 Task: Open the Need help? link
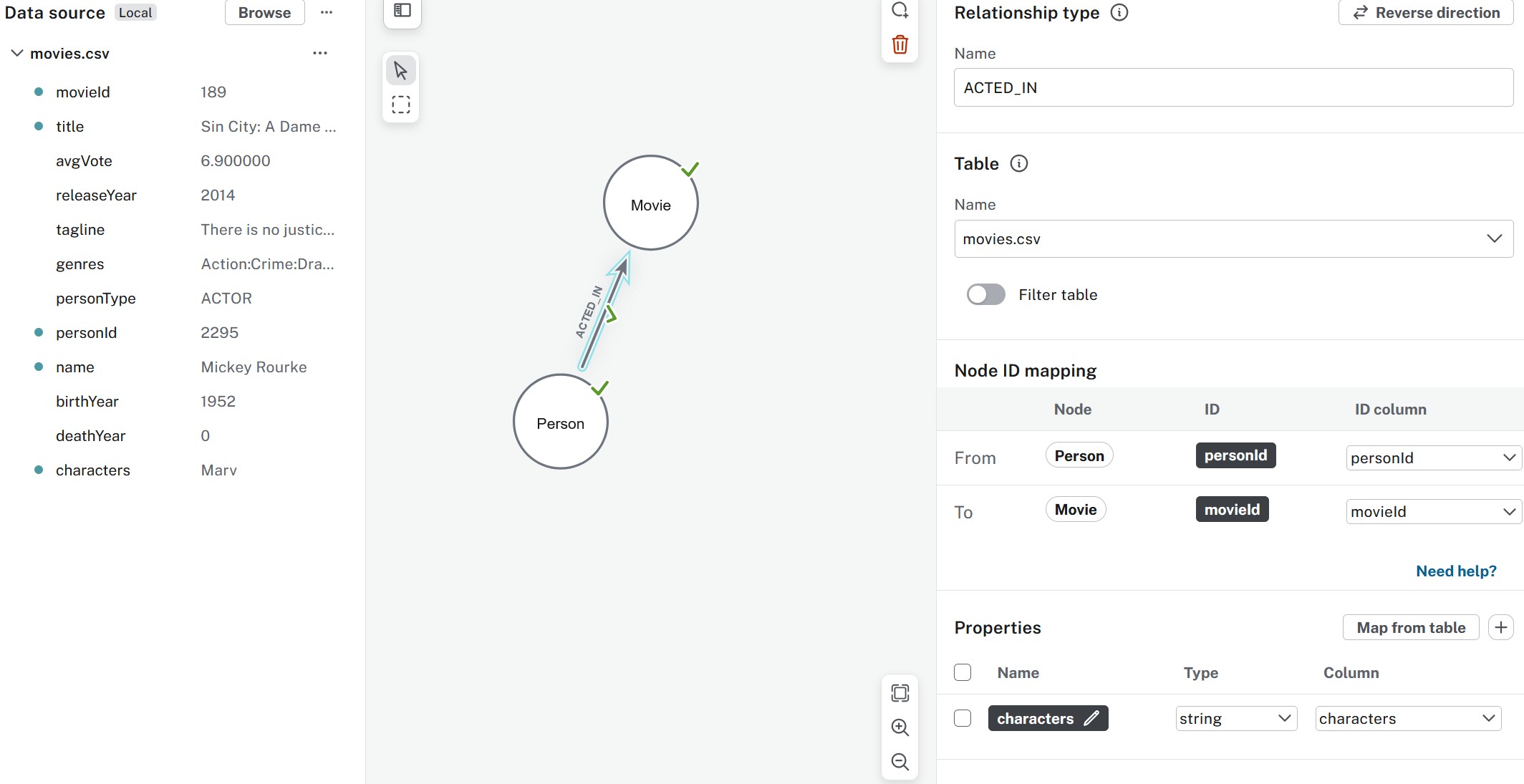click(1456, 571)
